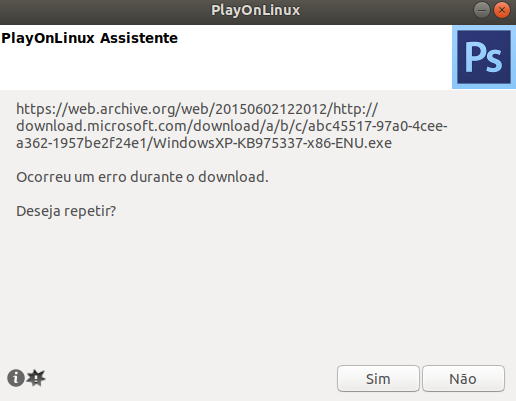This screenshot has width=516, height=401.
Task: Click the 'Deseja repetir?' question text
Action: (66, 211)
